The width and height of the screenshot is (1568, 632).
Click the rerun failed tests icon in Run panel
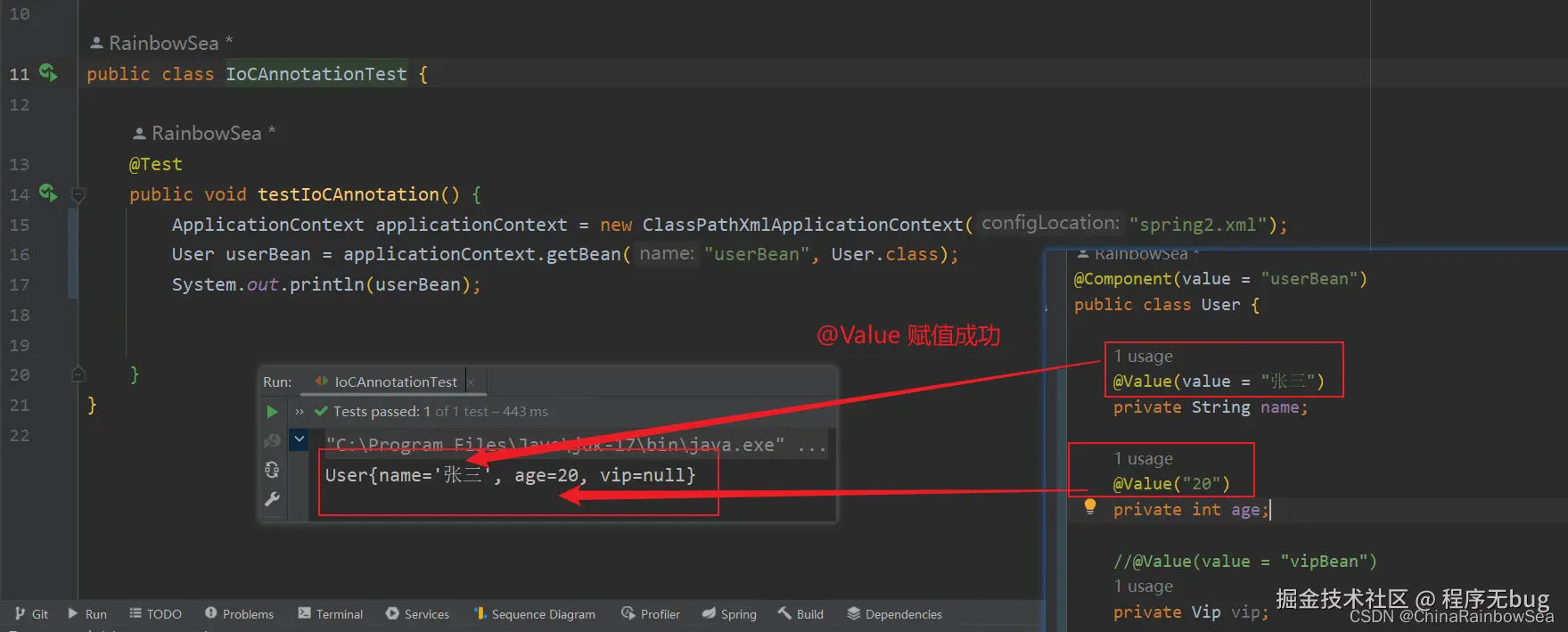click(x=273, y=440)
